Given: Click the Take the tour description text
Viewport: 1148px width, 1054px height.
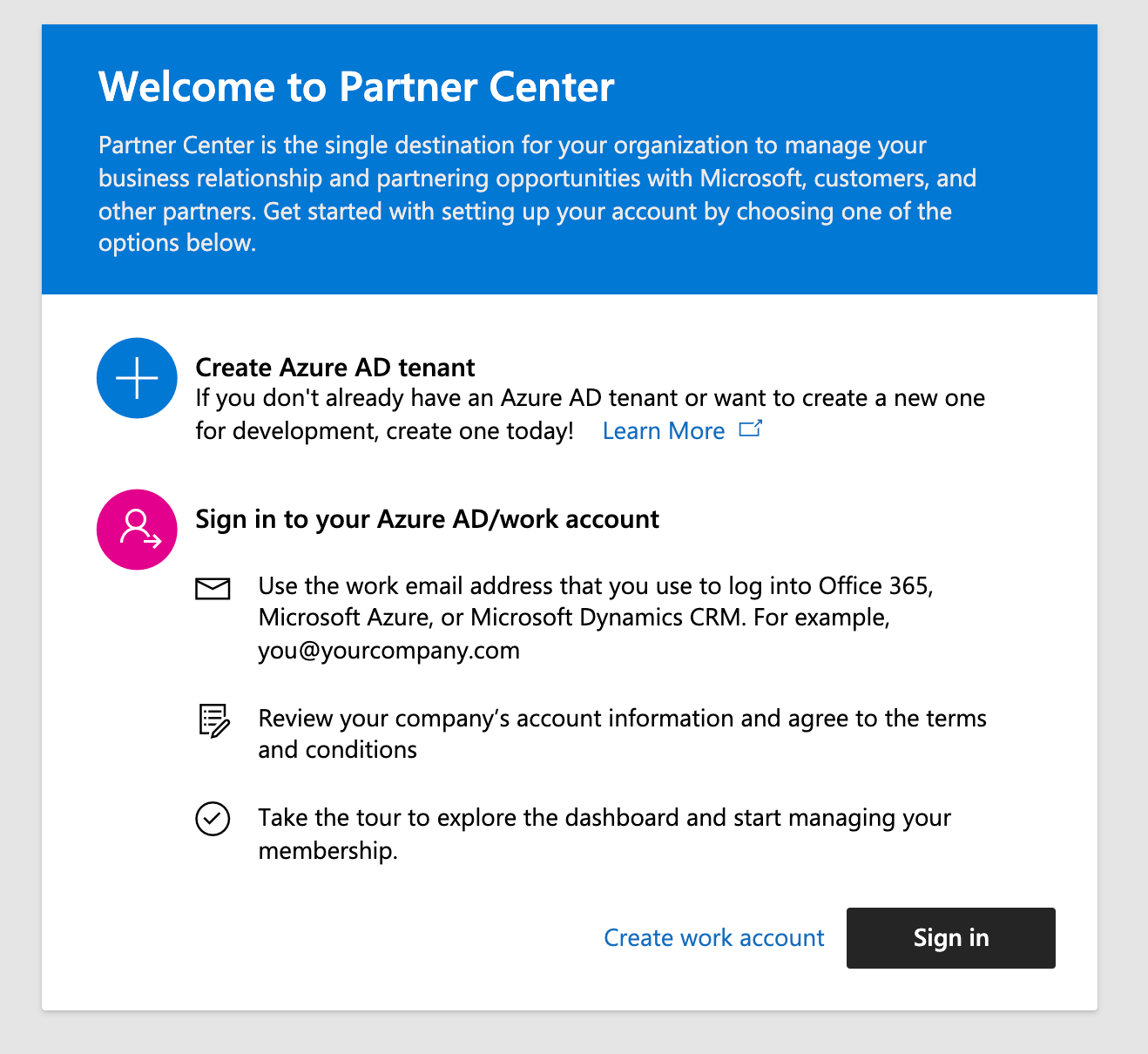Looking at the screenshot, I should (x=604, y=818).
